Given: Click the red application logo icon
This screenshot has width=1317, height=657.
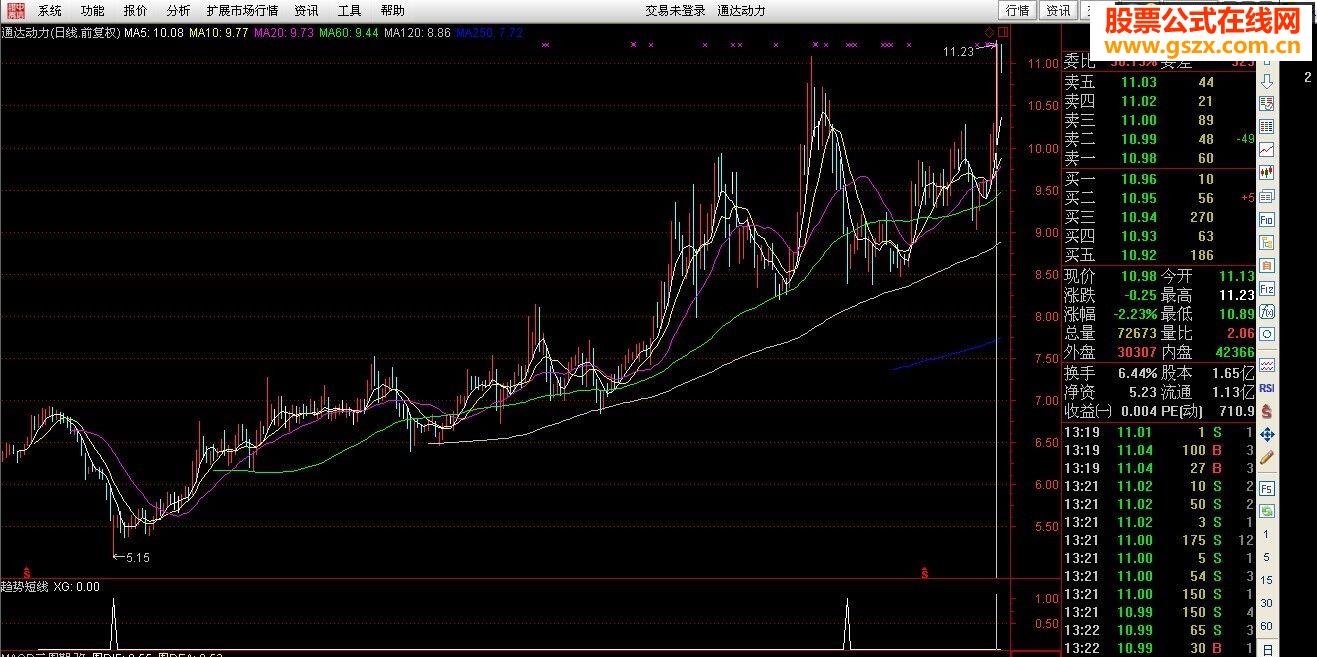Looking at the screenshot, I should [14, 11].
